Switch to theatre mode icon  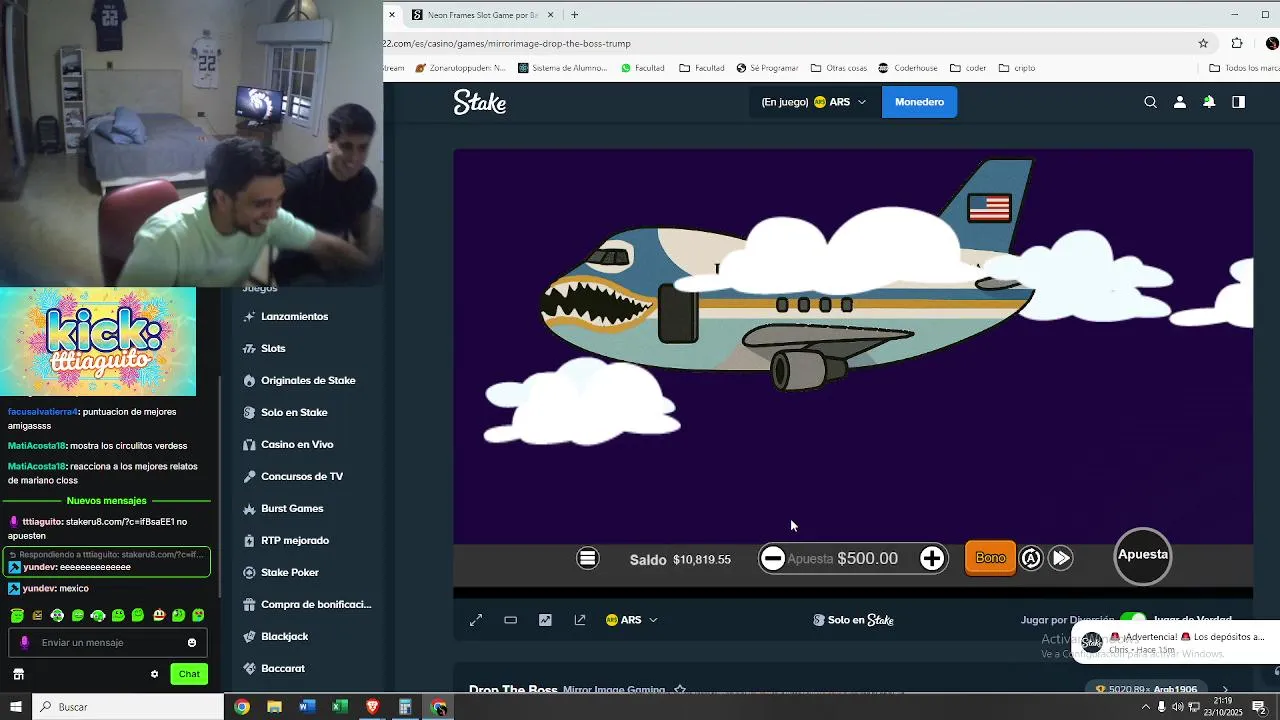(510, 620)
